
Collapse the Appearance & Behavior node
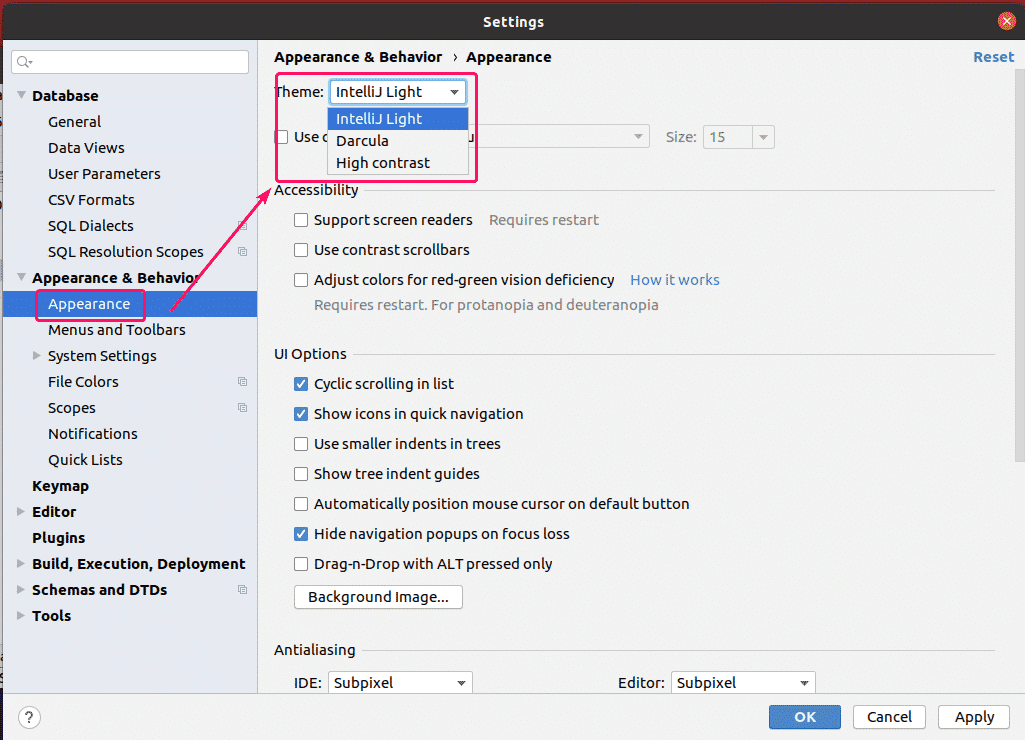tap(22, 278)
